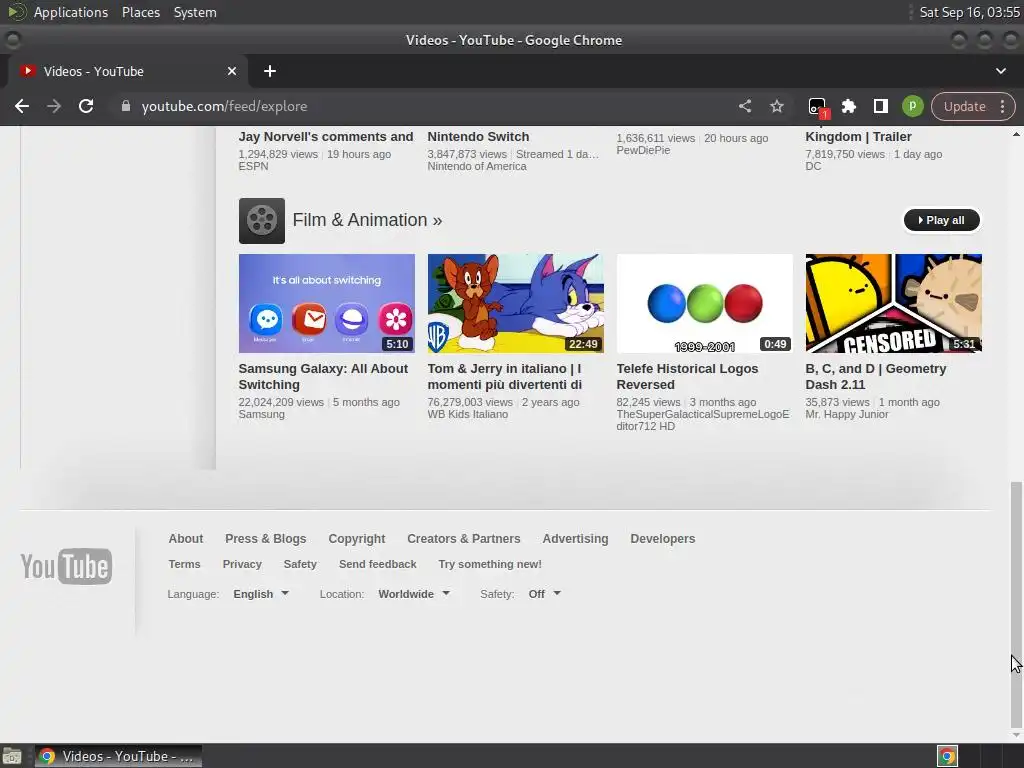
Task: Toggle the Chrome side panel icon
Action: (x=880, y=106)
